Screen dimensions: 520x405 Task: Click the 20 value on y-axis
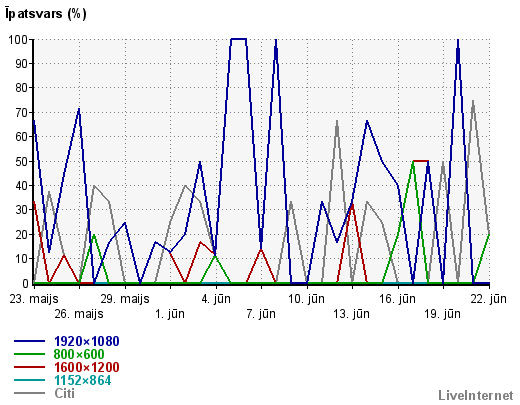point(22,235)
